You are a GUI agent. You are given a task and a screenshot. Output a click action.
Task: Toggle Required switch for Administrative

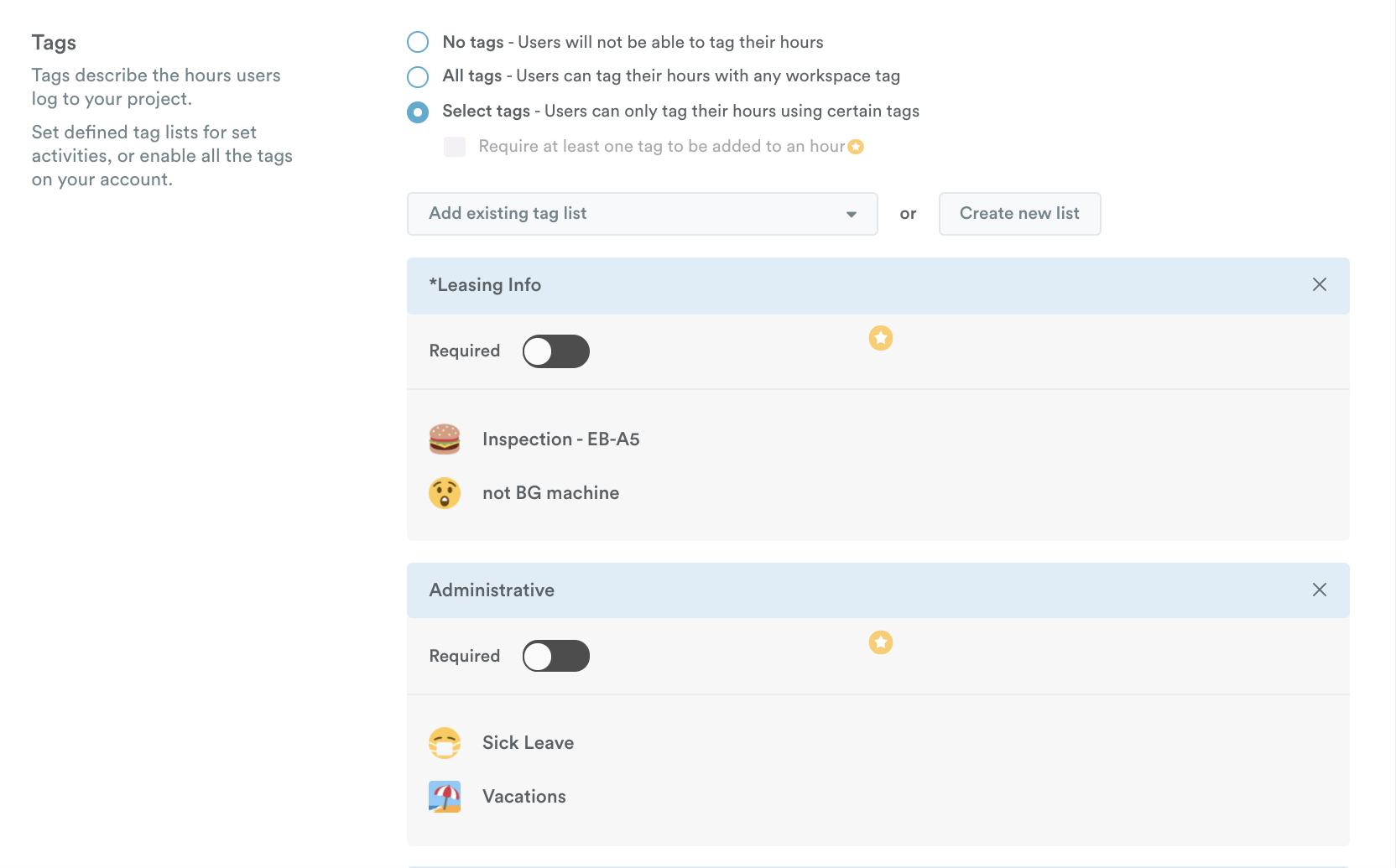(x=555, y=656)
